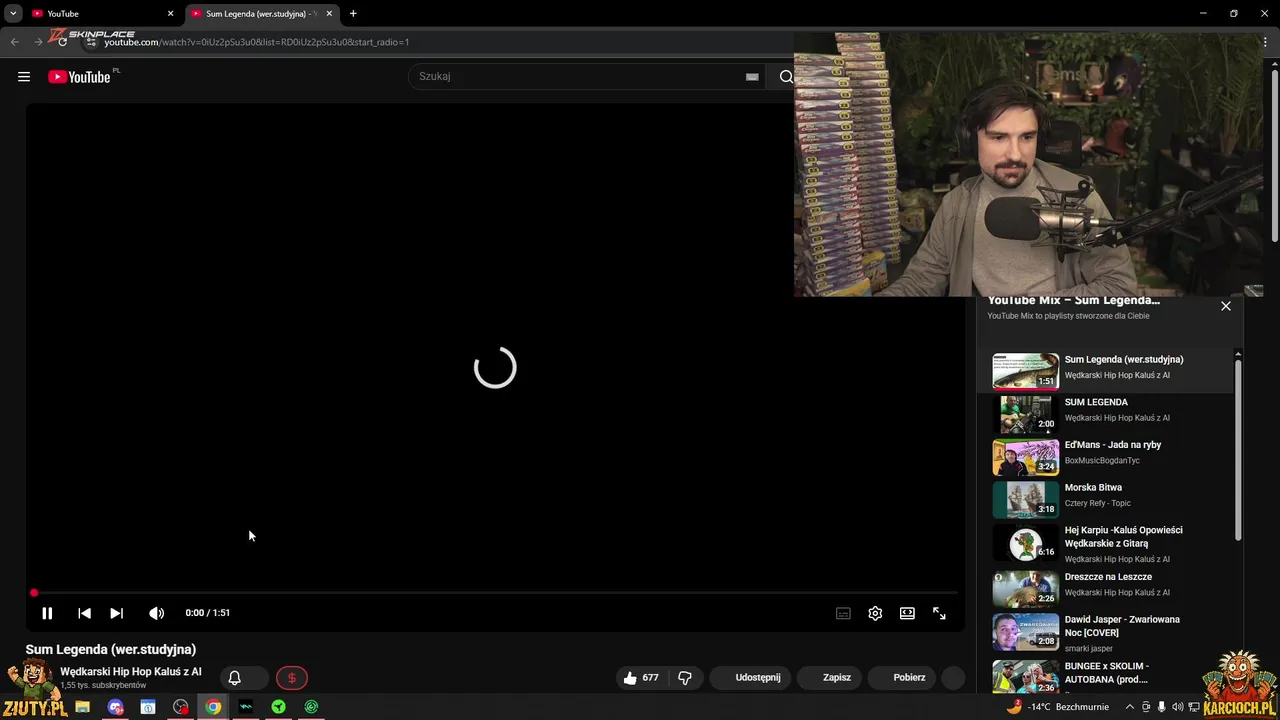Open the YouTube hamburger guide menu

[x=24, y=77]
